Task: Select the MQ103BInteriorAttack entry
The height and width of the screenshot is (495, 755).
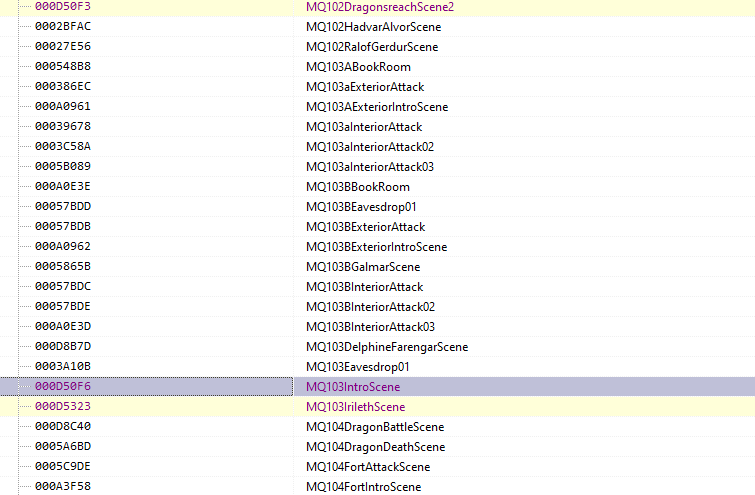Action: [364, 287]
